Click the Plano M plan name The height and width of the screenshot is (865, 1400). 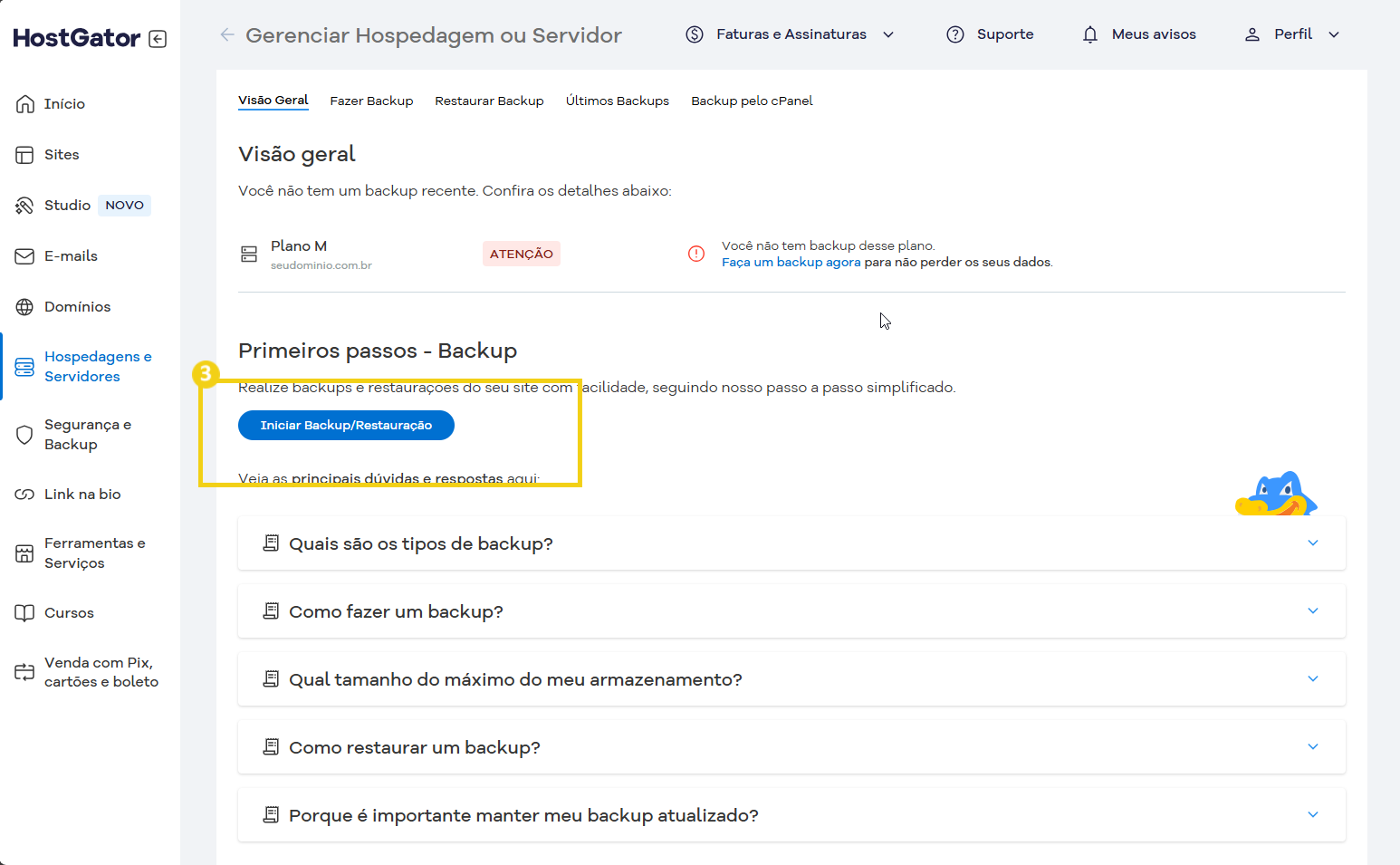tap(299, 246)
